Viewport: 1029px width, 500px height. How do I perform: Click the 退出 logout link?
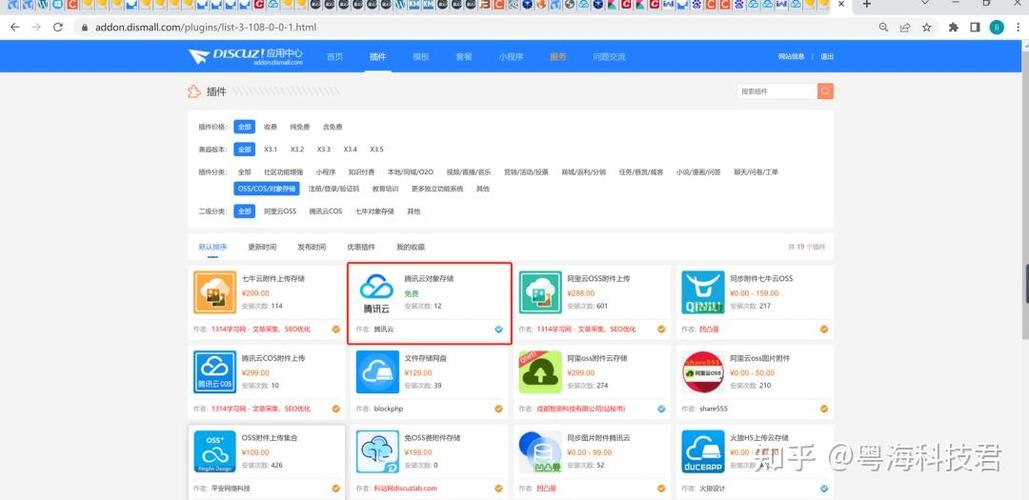point(827,57)
